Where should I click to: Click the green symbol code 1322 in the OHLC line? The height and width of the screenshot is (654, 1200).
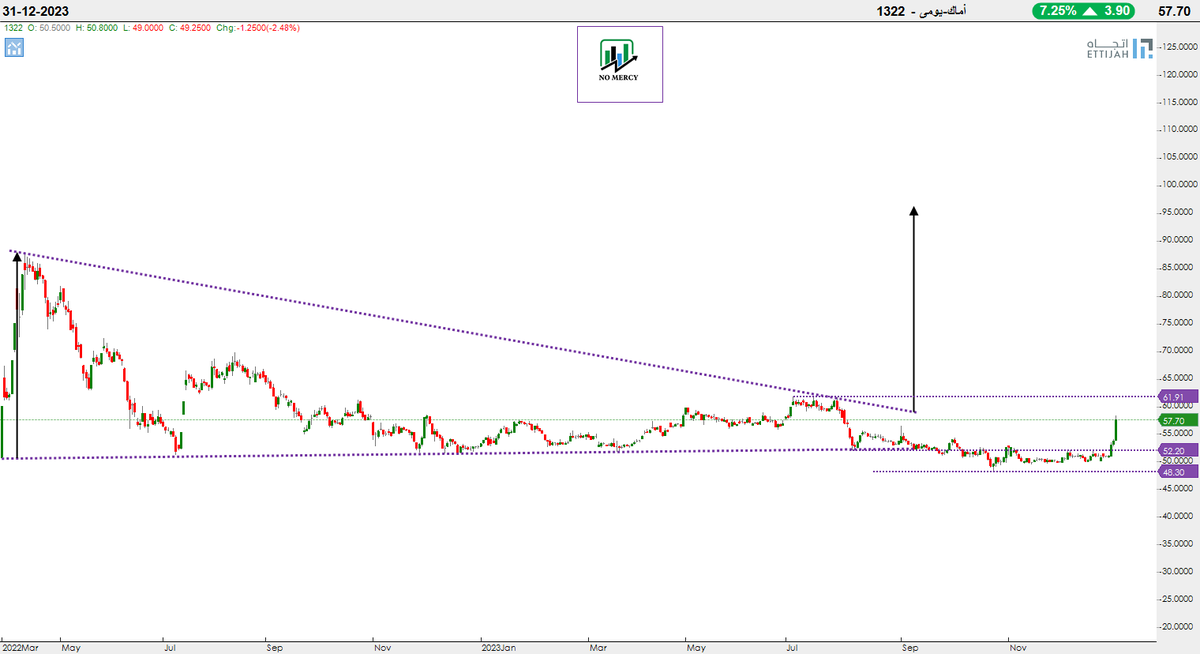(x=13, y=28)
